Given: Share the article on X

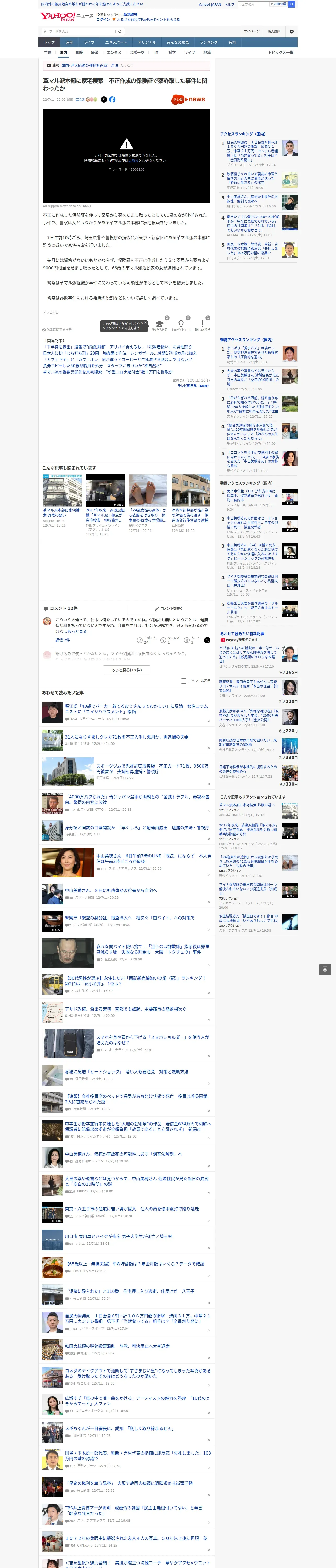Looking at the screenshot, I should point(104,99).
